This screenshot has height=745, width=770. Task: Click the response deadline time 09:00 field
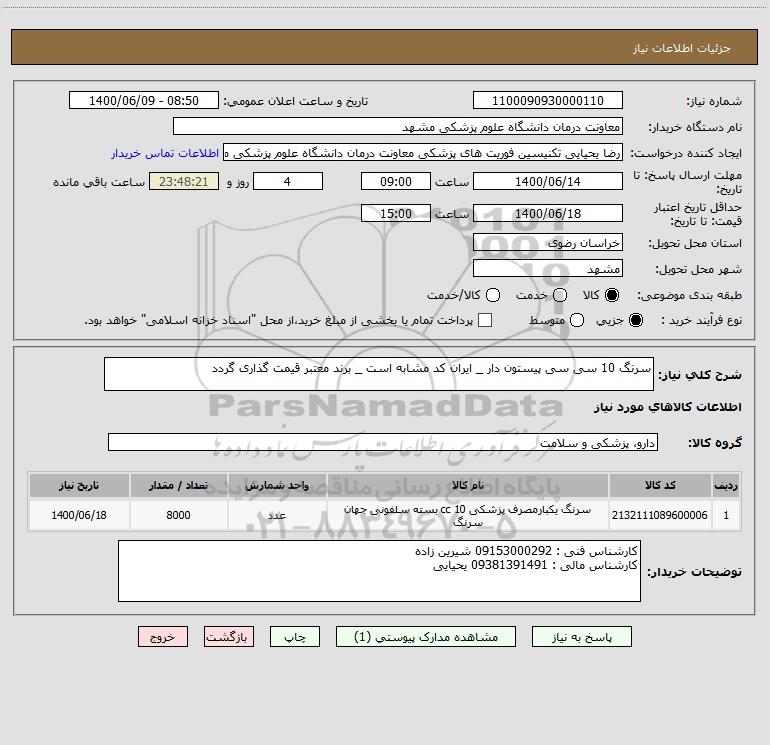tap(396, 181)
